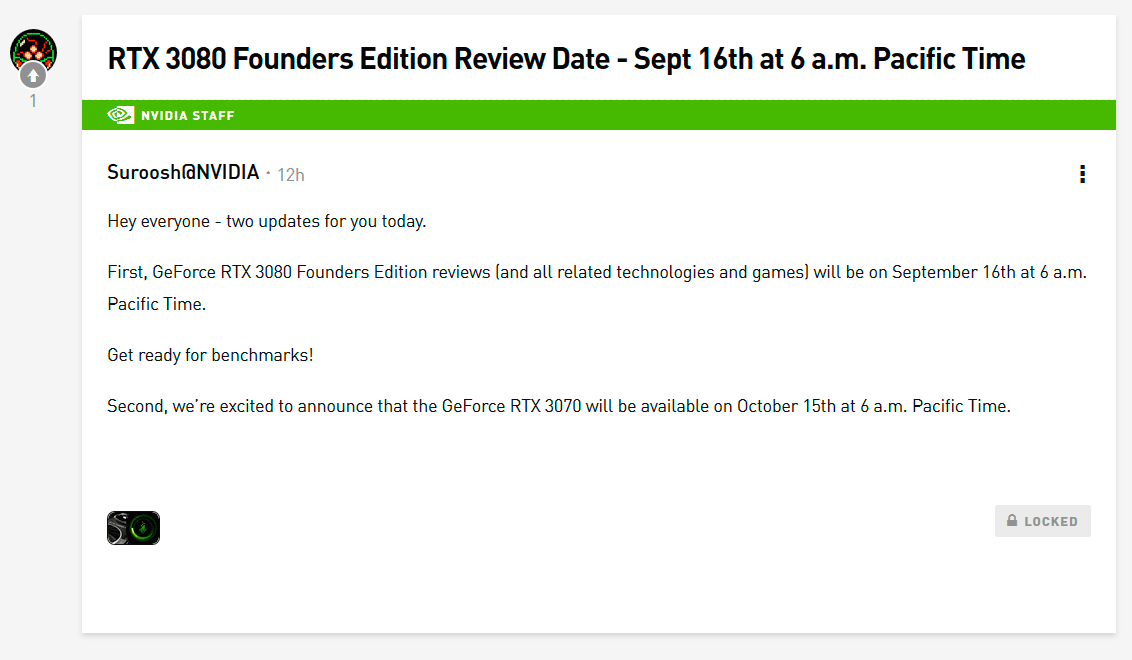Image resolution: width=1132 pixels, height=660 pixels.
Task: Click the poster's avatar image
Action: (33, 46)
